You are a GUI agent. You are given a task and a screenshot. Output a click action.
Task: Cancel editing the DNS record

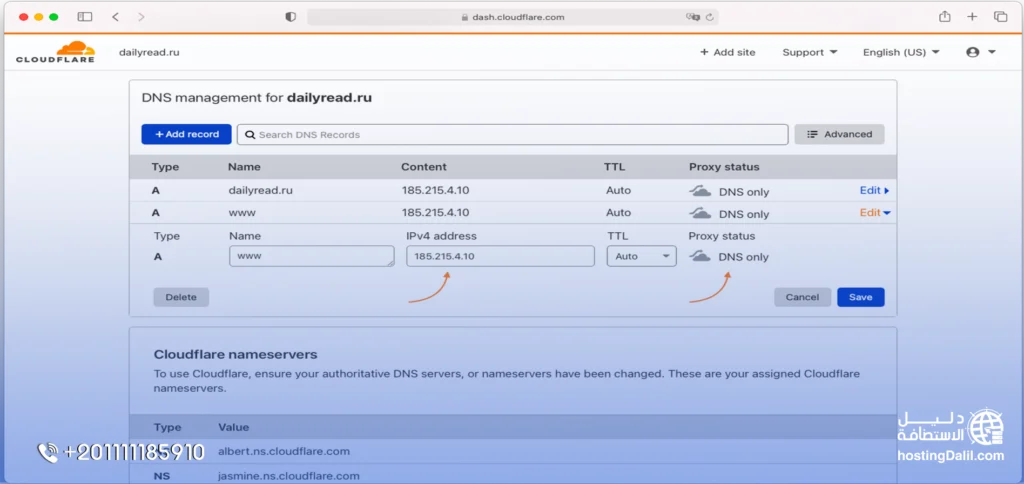(x=803, y=297)
